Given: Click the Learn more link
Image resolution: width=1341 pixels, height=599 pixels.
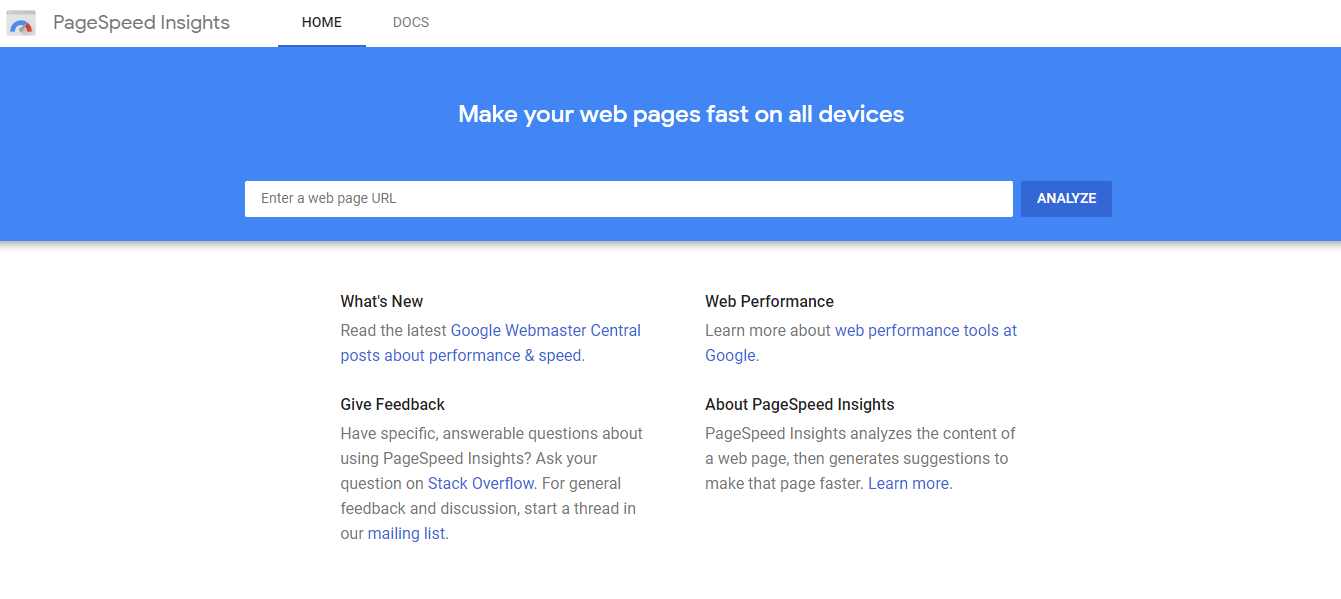Looking at the screenshot, I should coord(908,484).
